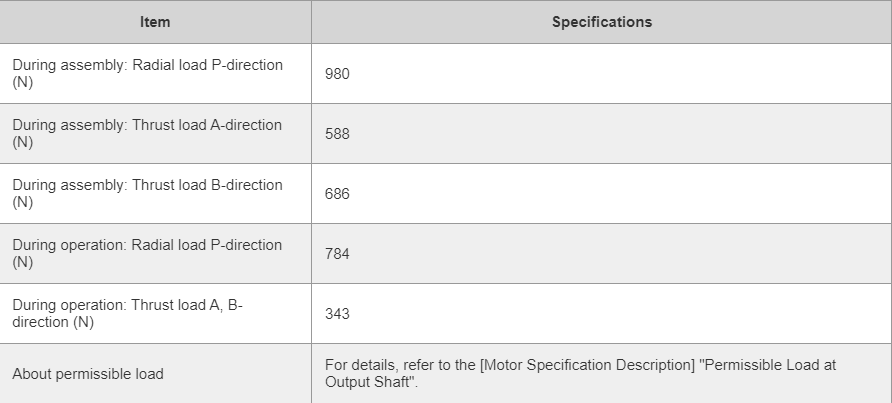Click the "(N)" unit under Radial load P-direction assembly
The image size is (892, 403).
(x=23, y=82)
